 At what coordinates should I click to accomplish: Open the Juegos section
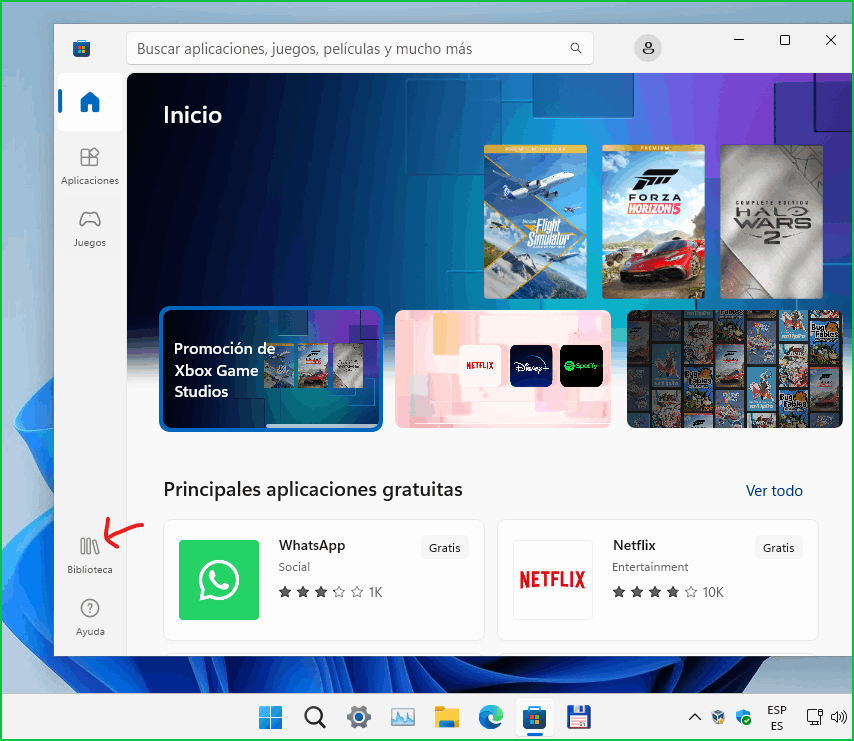tap(90, 229)
